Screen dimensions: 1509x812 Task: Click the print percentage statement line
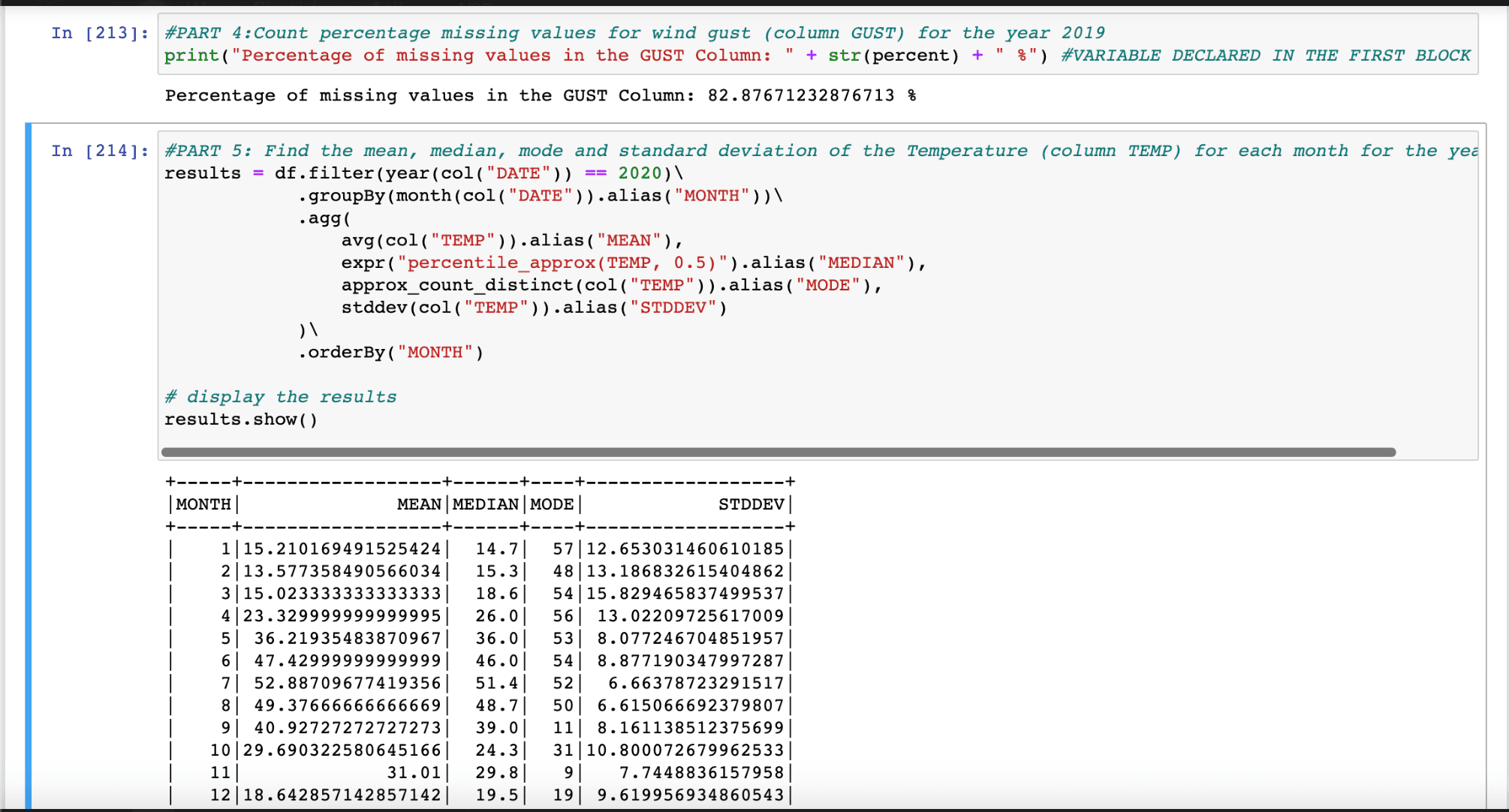(818, 56)
